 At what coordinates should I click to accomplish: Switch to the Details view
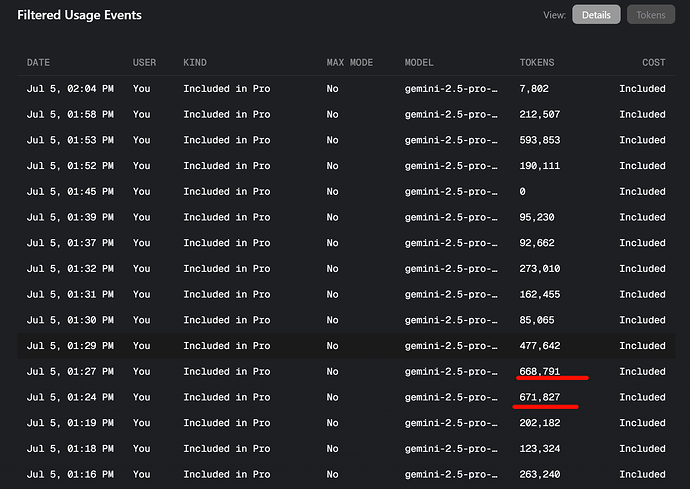click(596, 15)
